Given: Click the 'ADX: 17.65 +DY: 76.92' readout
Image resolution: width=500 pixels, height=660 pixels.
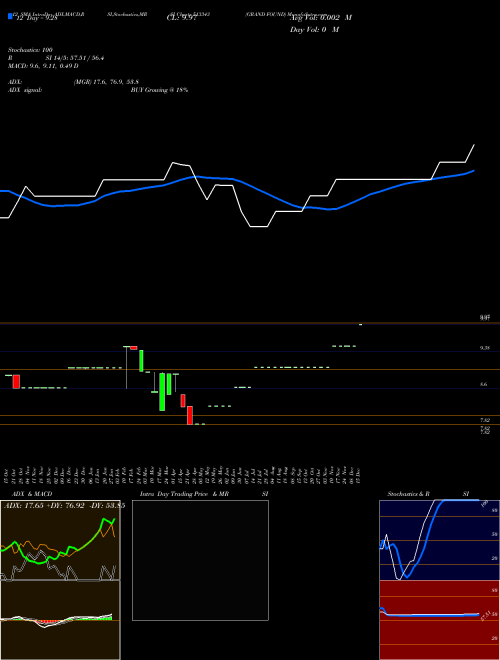Looking at the screenshot, I should 44,506.
